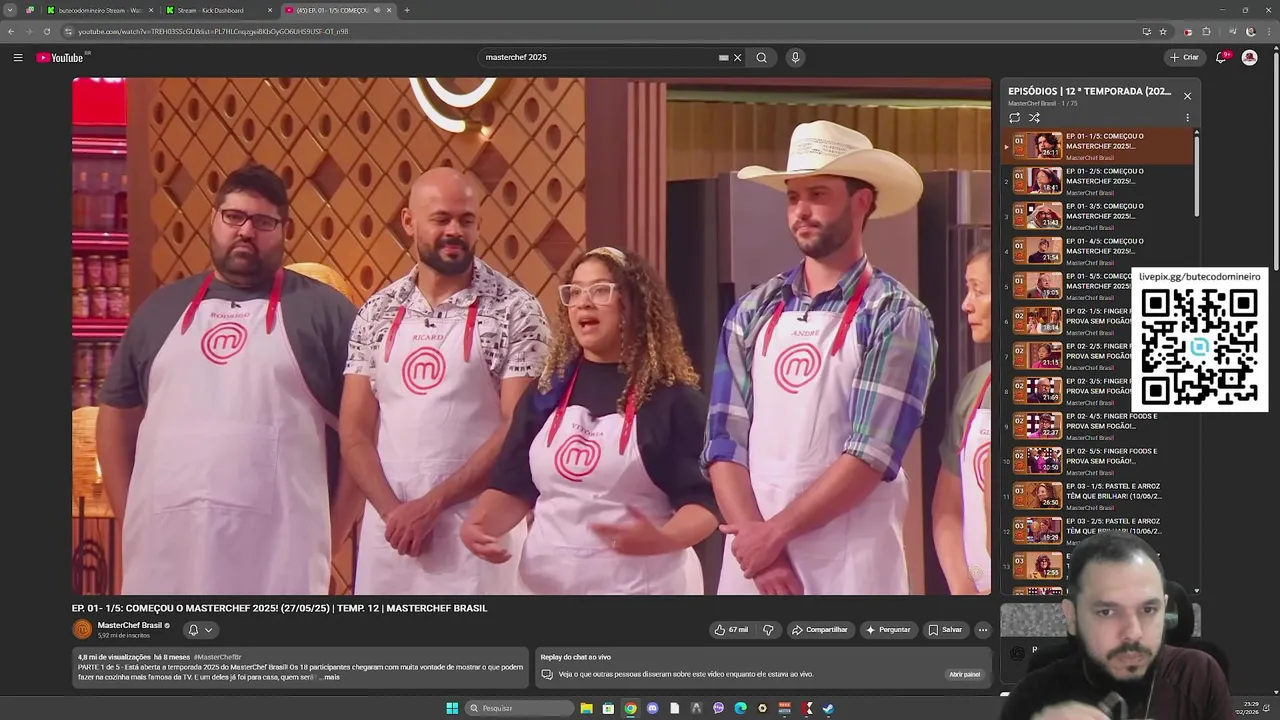Play EP. 01 - 4/5 from the playlist
This screenshot has width=1280, height=720.
(x=1097, y=251)
